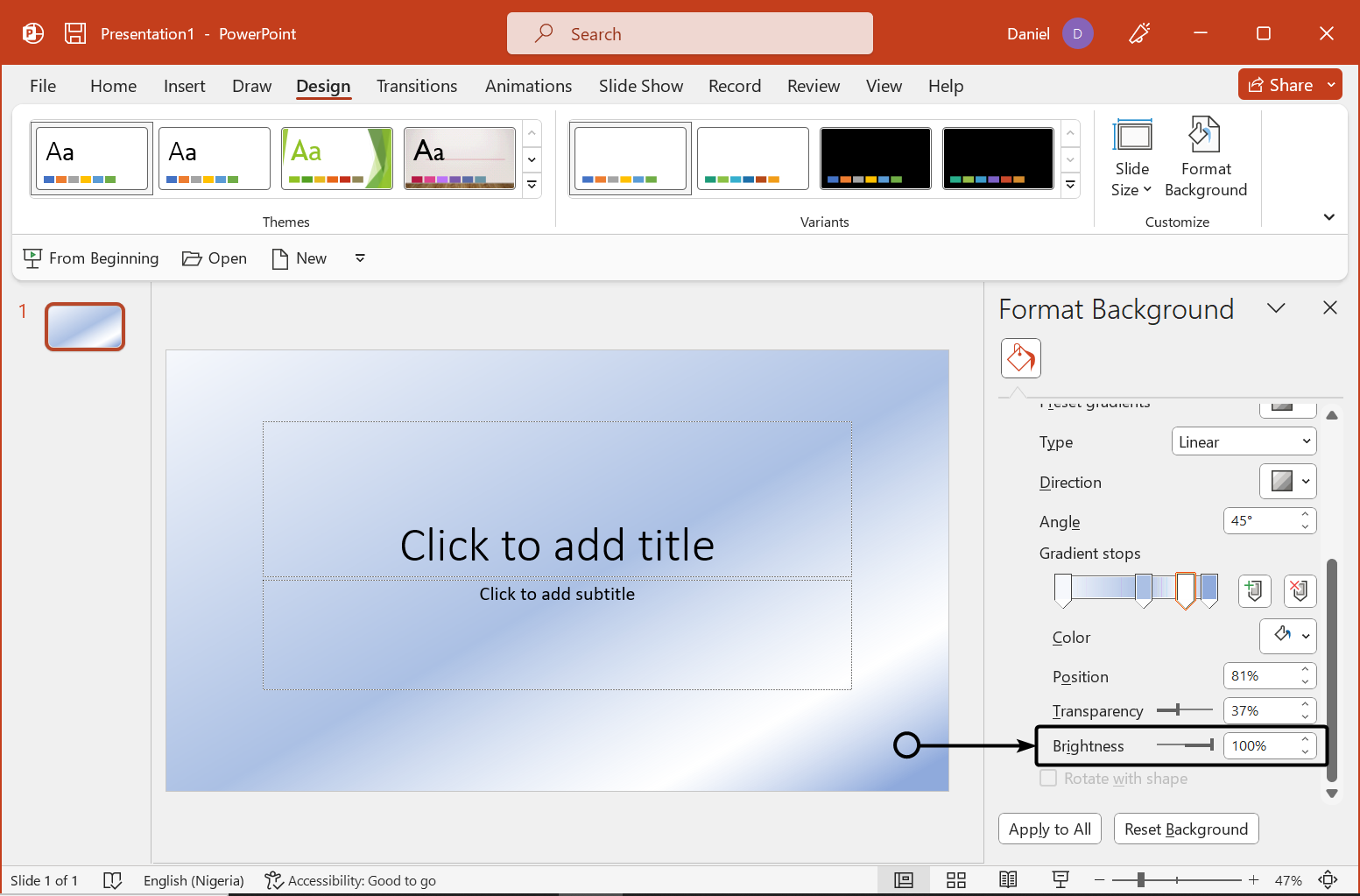This screenshot has height=896, width=1360.
Task: Open the Transitions tab
Action: 416,86
